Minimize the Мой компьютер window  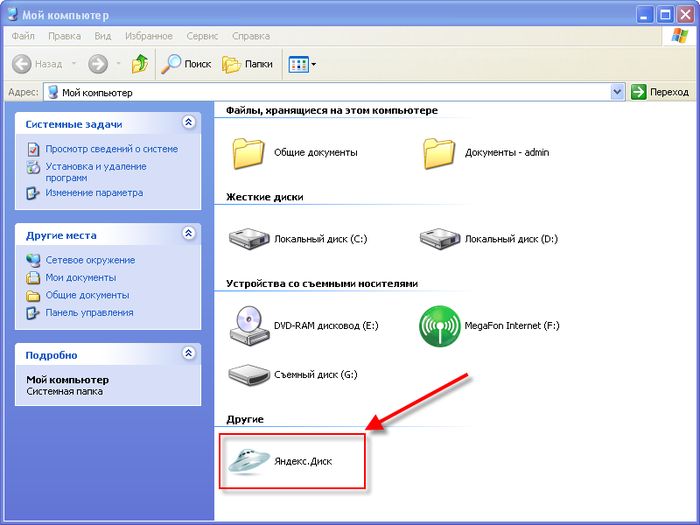tap(644, 15)
